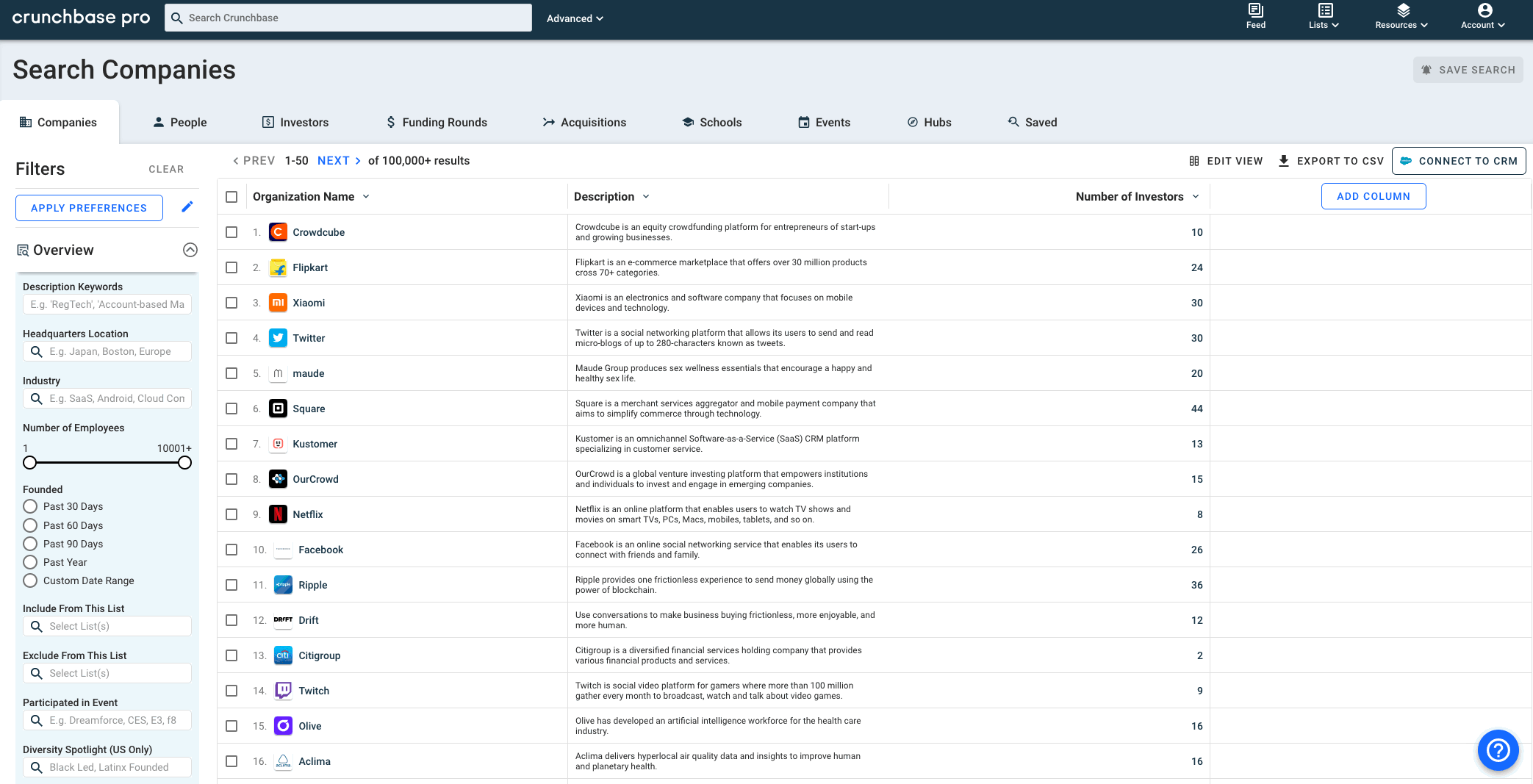The width and height of the screenshot is (1533, 784).
Task: Click the Drift company logo
Action: pyautogui.click(x=283, y=620)
